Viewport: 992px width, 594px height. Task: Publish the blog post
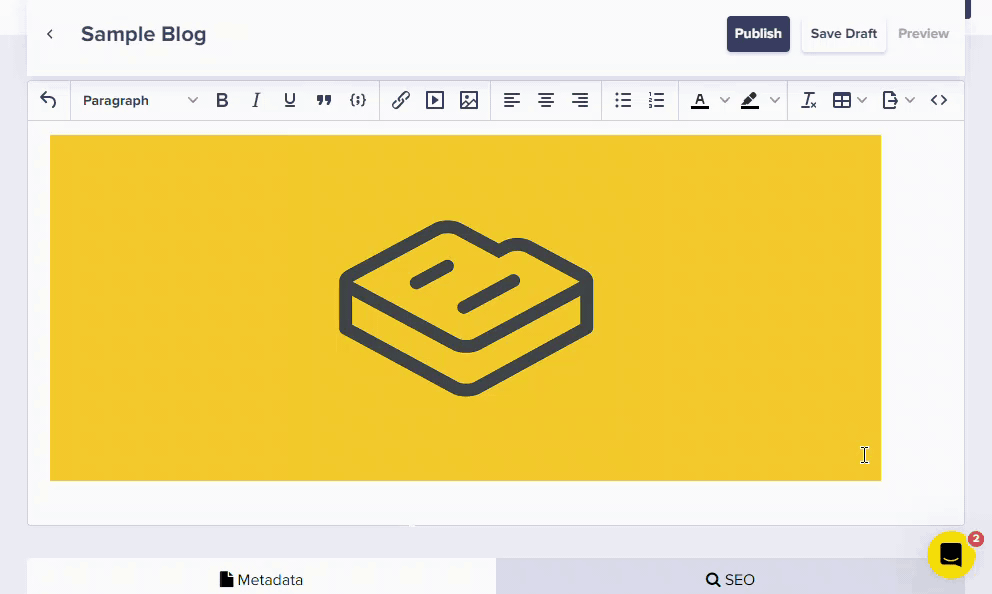[758, 34]
